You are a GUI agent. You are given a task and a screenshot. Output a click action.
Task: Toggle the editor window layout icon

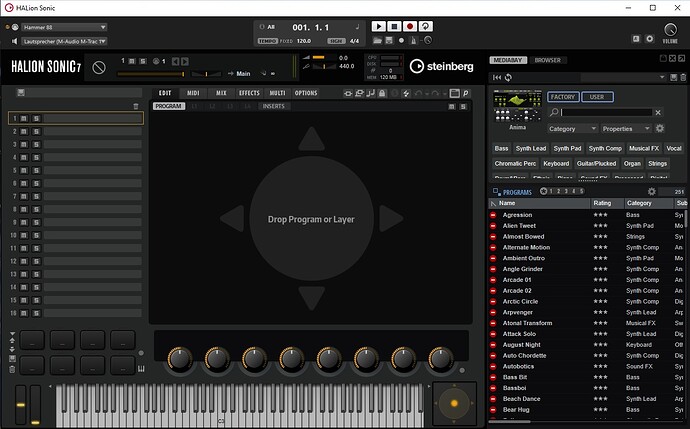click(455, 93)
